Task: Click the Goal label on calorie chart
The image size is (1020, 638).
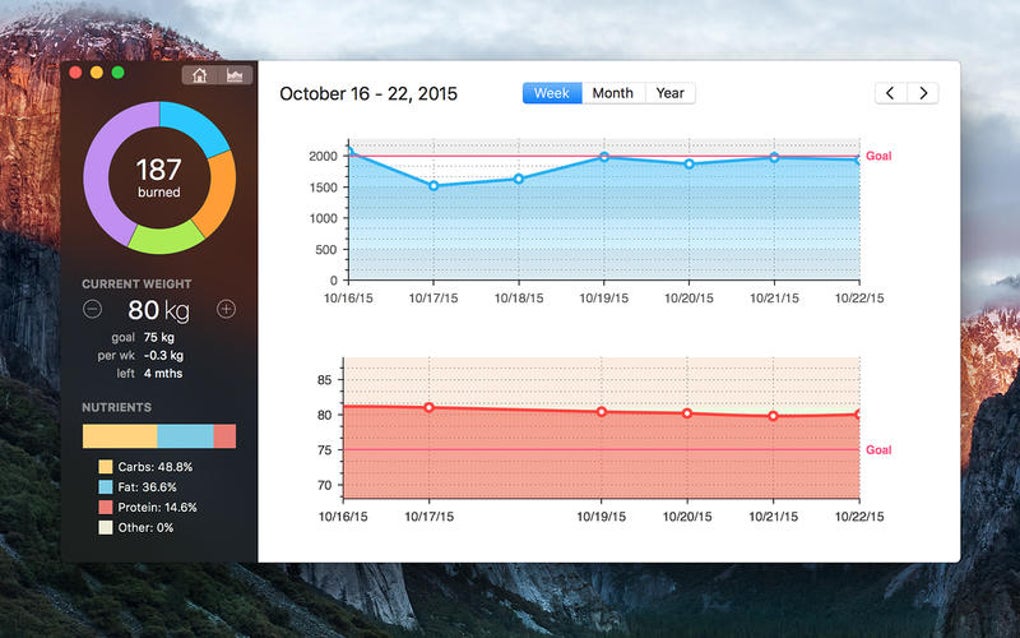Action: (878, 156)
